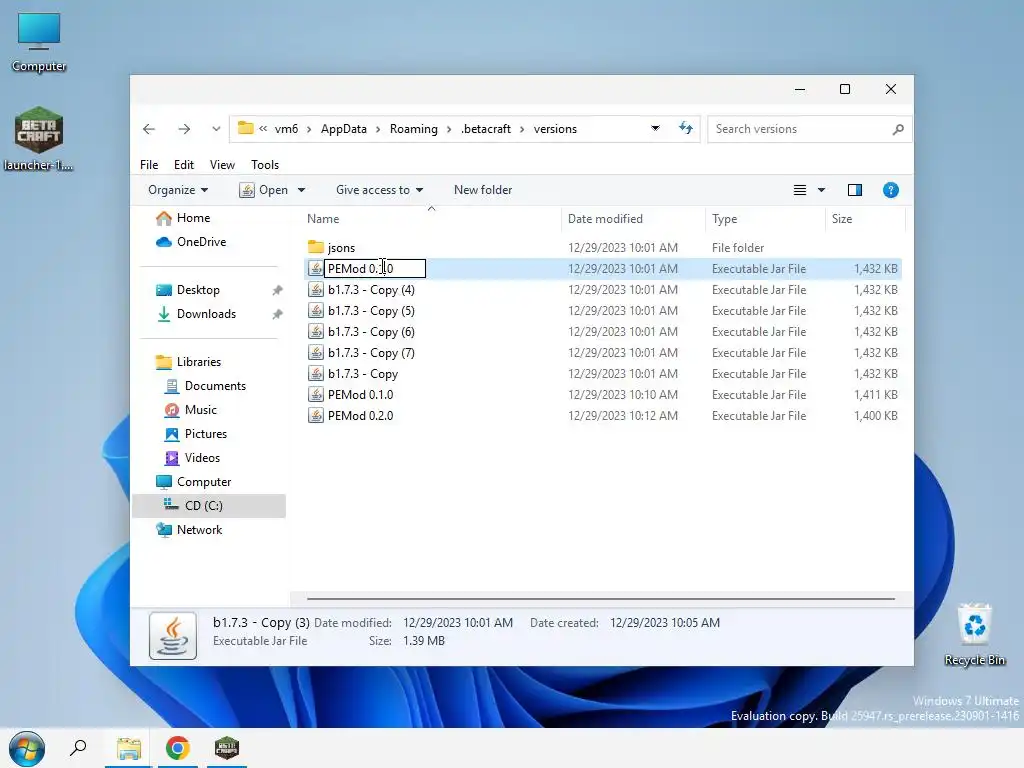Viewport: 1024px width, 768px height.
Task: Click the Roaming breadcrumb segment
Action: point(413,129)
